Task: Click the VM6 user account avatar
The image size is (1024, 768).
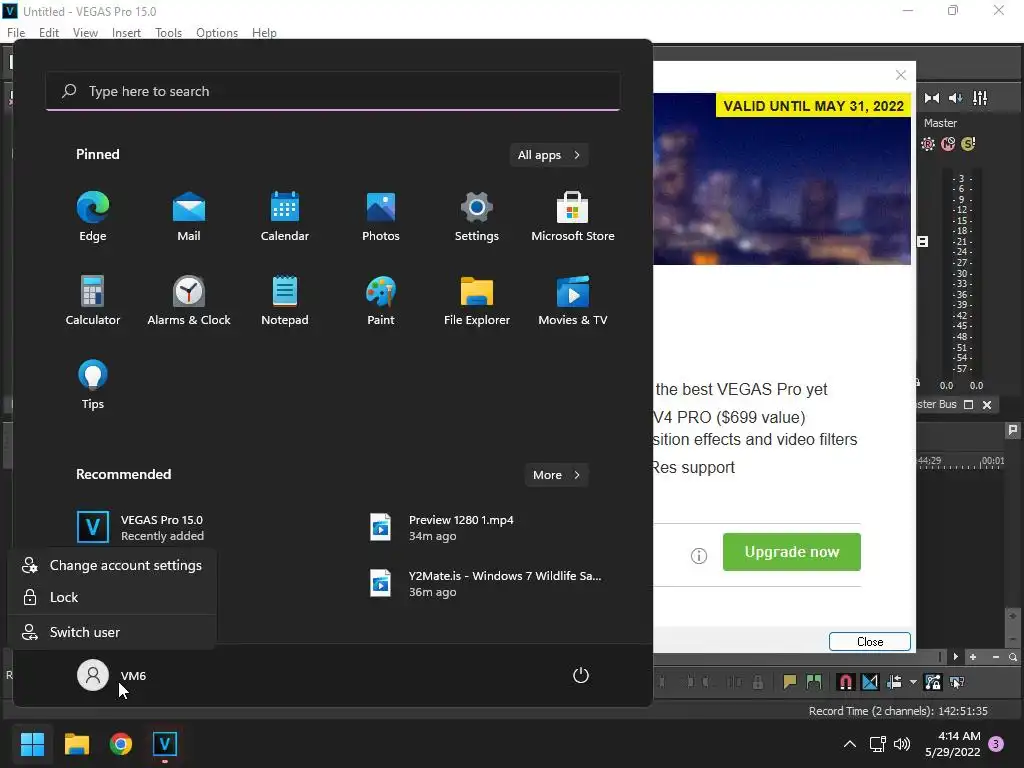Action: point(93,675)
